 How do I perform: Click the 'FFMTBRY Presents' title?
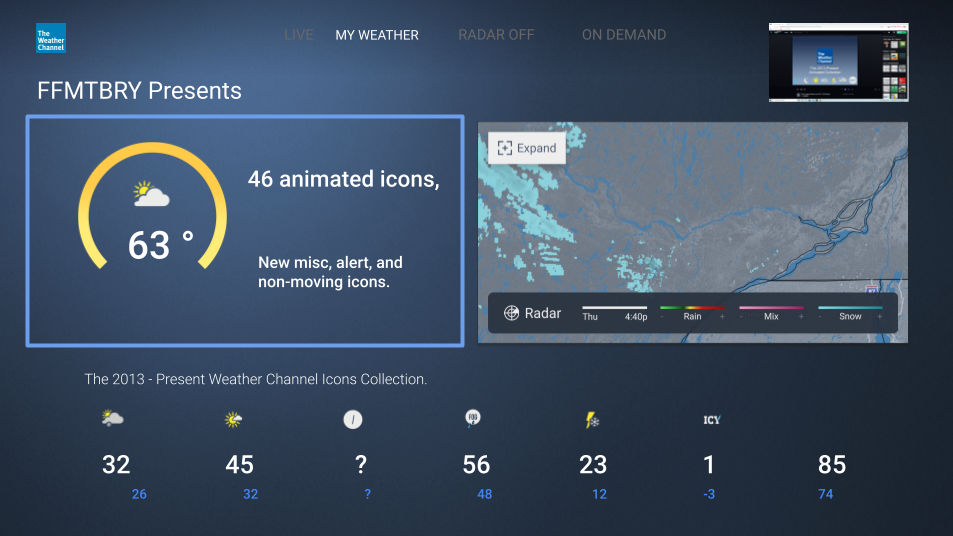(x=139, y=91)
